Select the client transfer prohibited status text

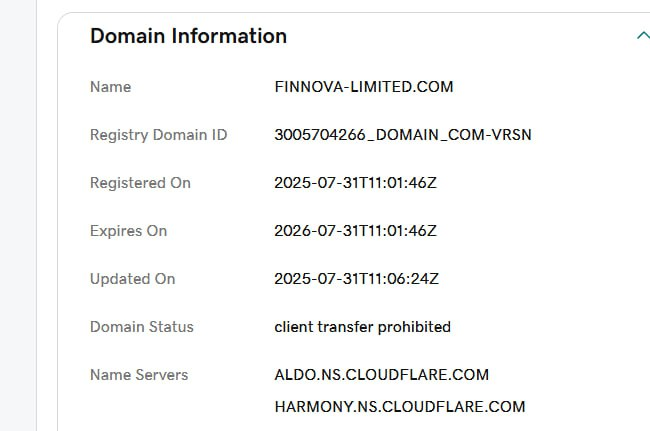(362, 327)
